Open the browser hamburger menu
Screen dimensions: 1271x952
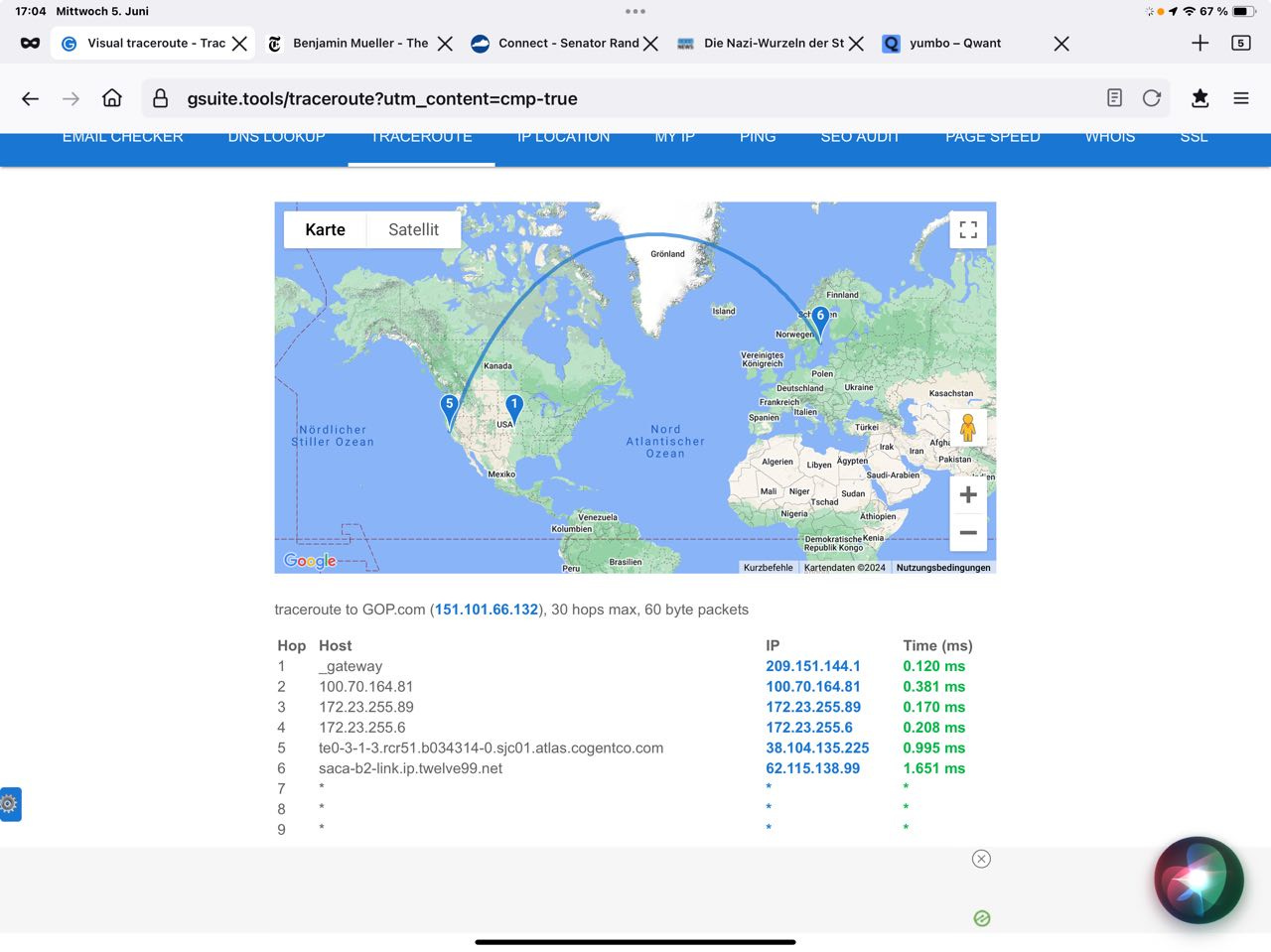1241,98
